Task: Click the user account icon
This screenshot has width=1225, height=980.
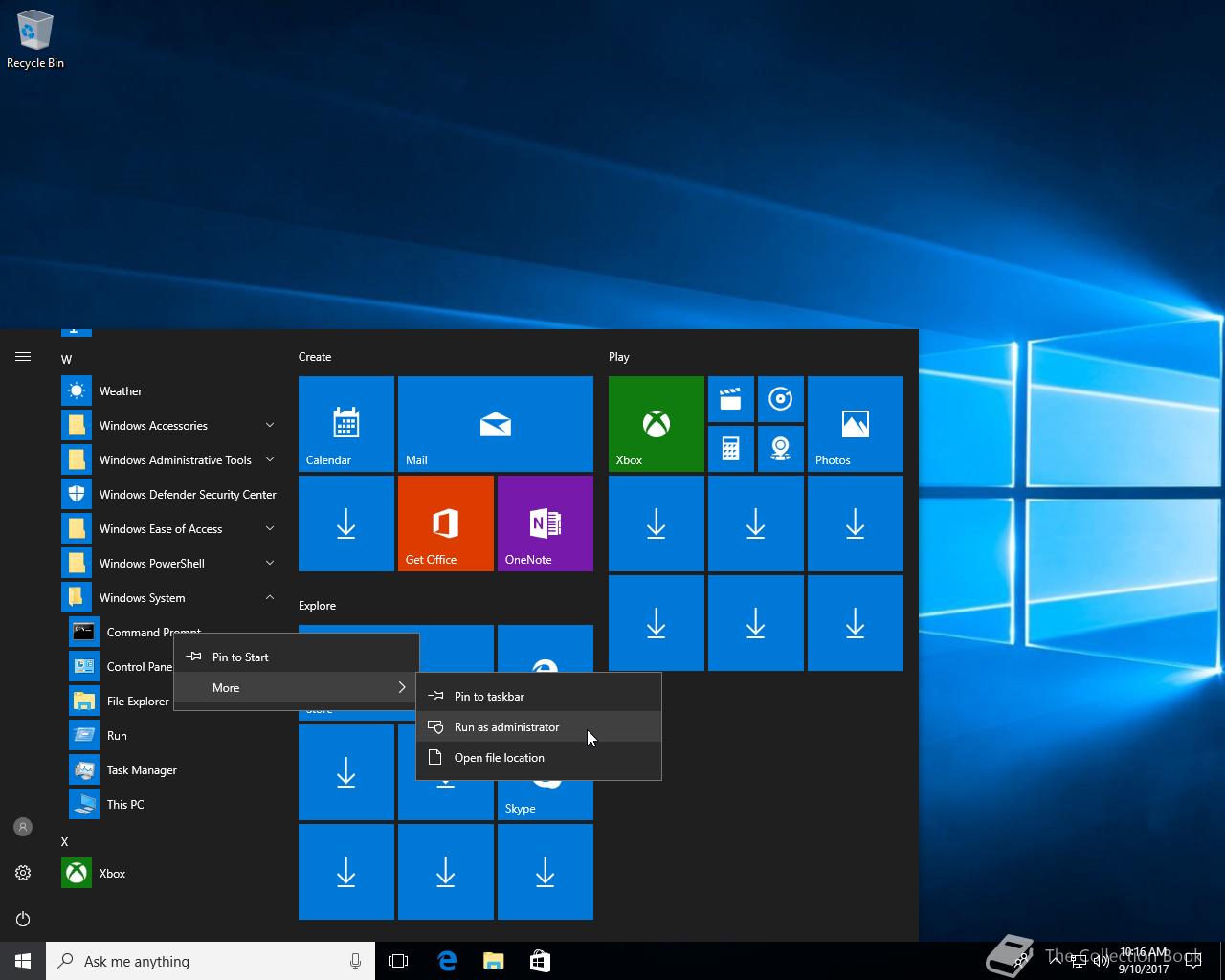Action: [23, 827]
